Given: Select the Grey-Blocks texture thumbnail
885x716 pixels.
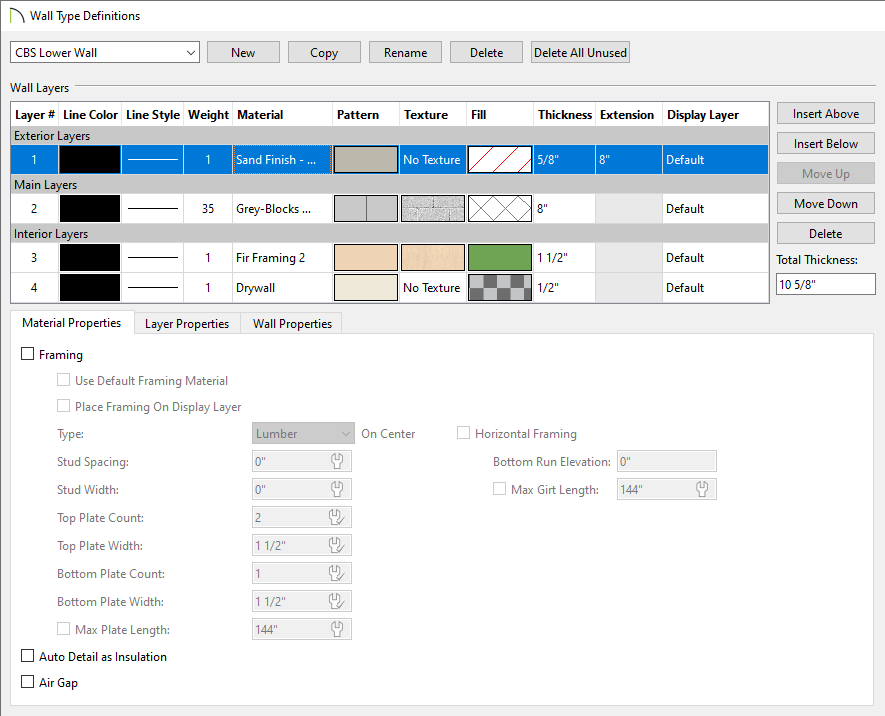Looking at the screenshot, I should pos(433,209).
